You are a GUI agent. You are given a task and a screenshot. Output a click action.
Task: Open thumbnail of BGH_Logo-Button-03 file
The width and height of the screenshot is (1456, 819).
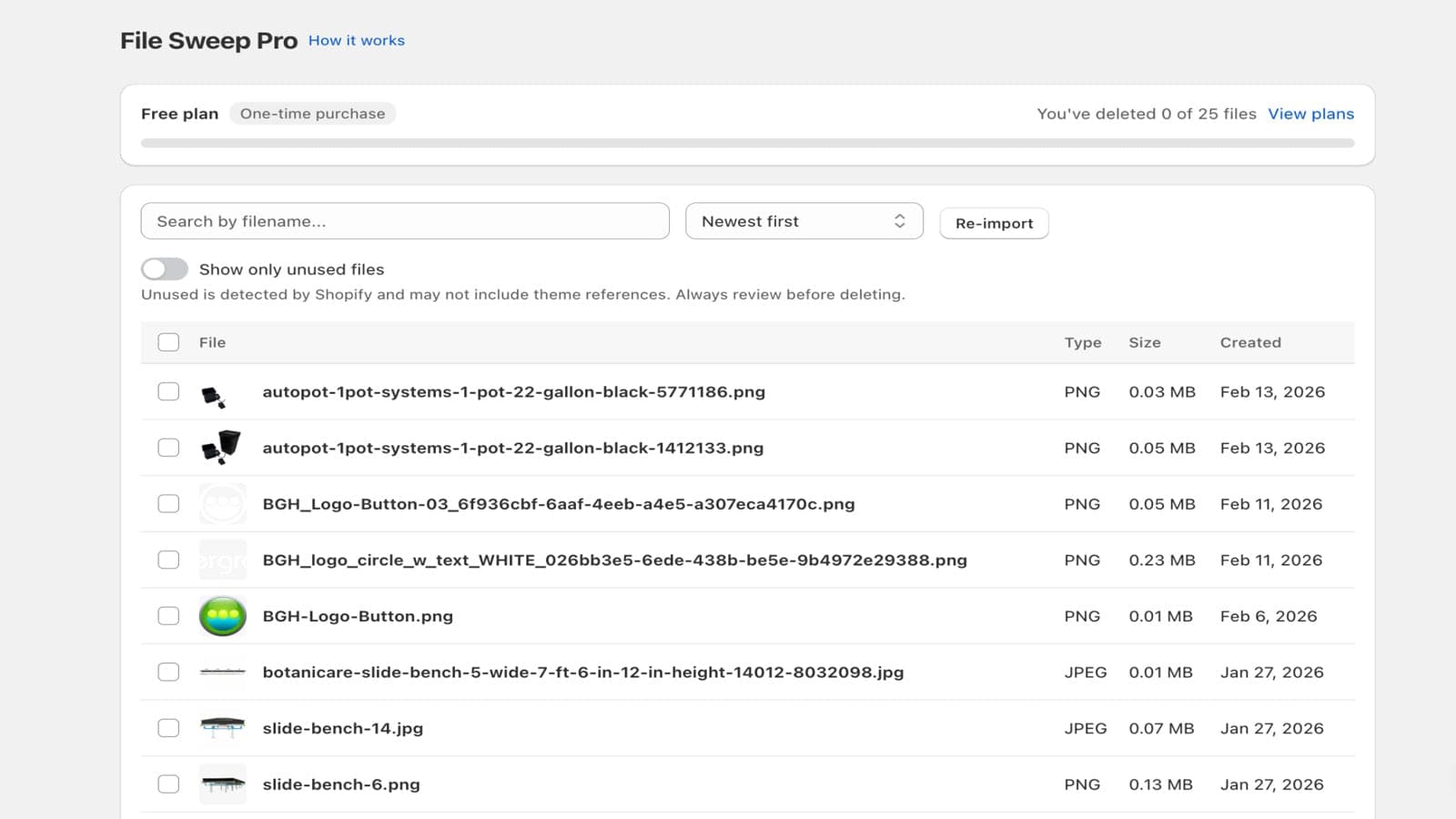[x=222, y=503]
